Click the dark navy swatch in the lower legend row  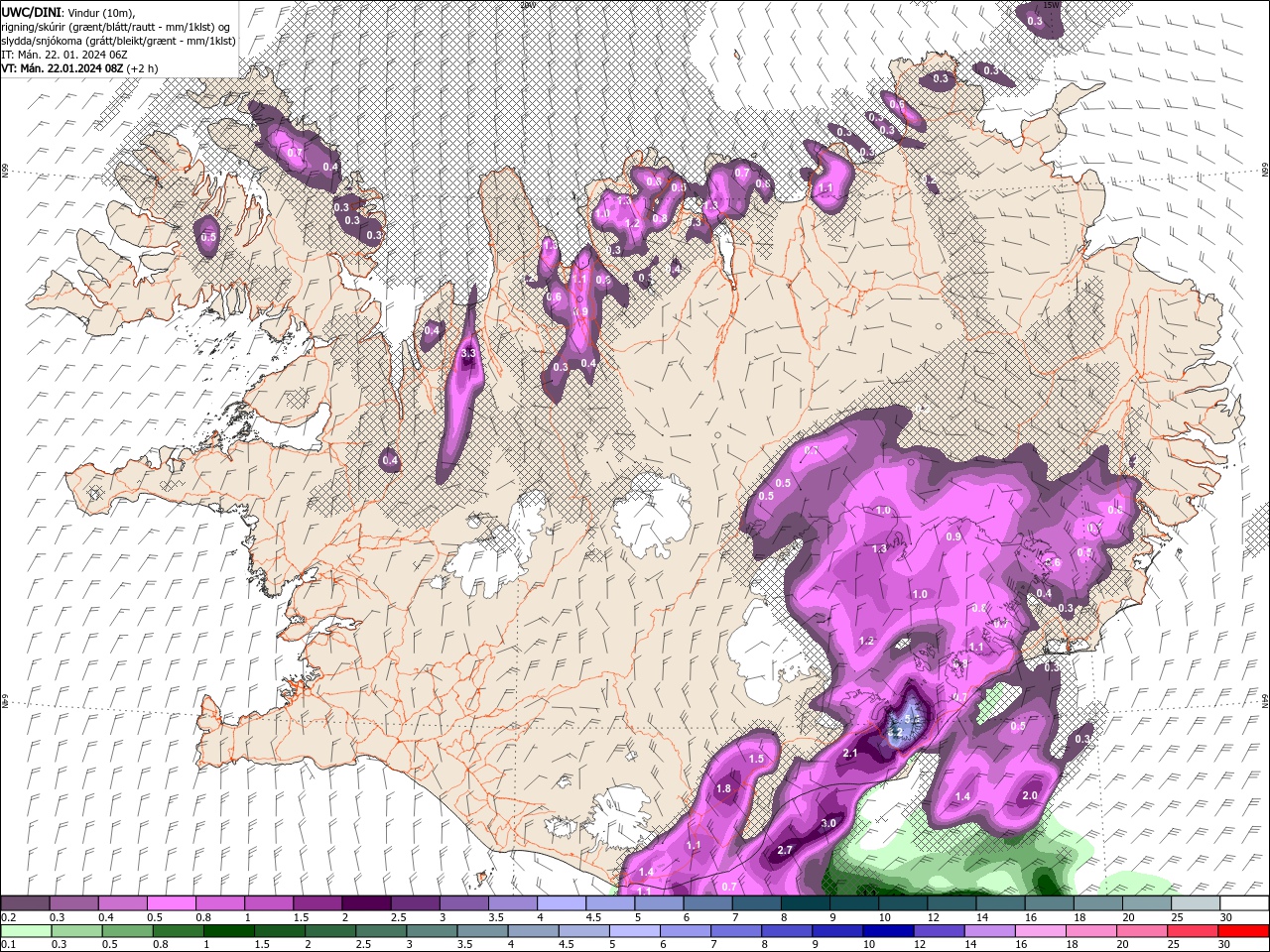tap(888, 931)
